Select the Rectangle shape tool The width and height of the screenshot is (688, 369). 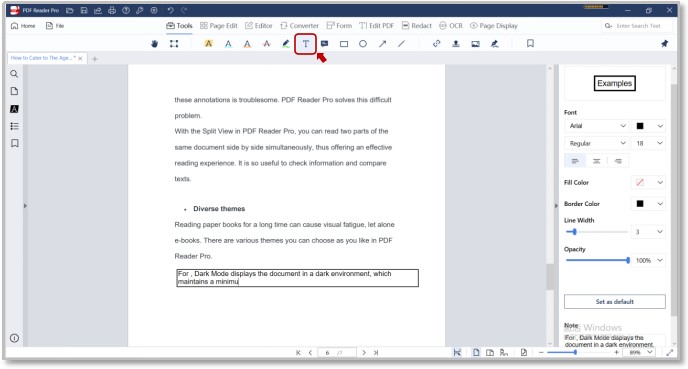344,44
